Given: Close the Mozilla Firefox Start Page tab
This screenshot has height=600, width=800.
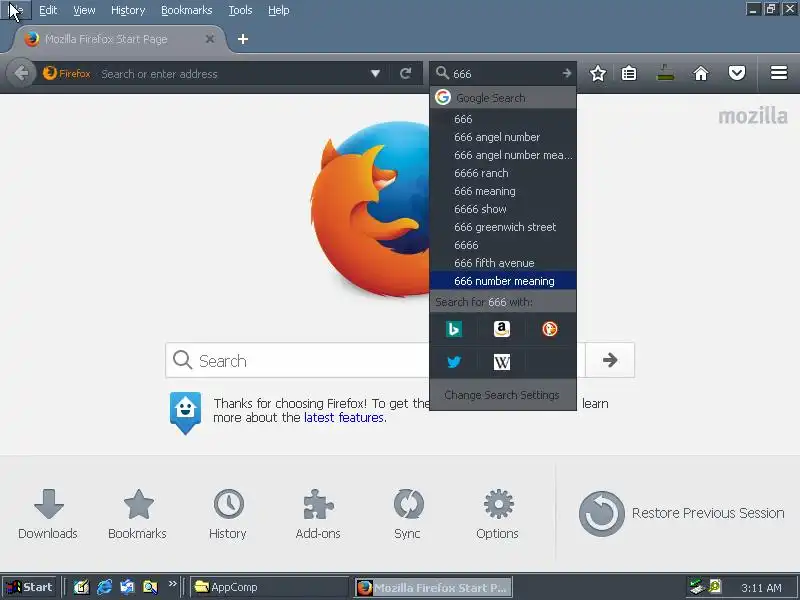Looking at the screenshot, I should 210,39.
